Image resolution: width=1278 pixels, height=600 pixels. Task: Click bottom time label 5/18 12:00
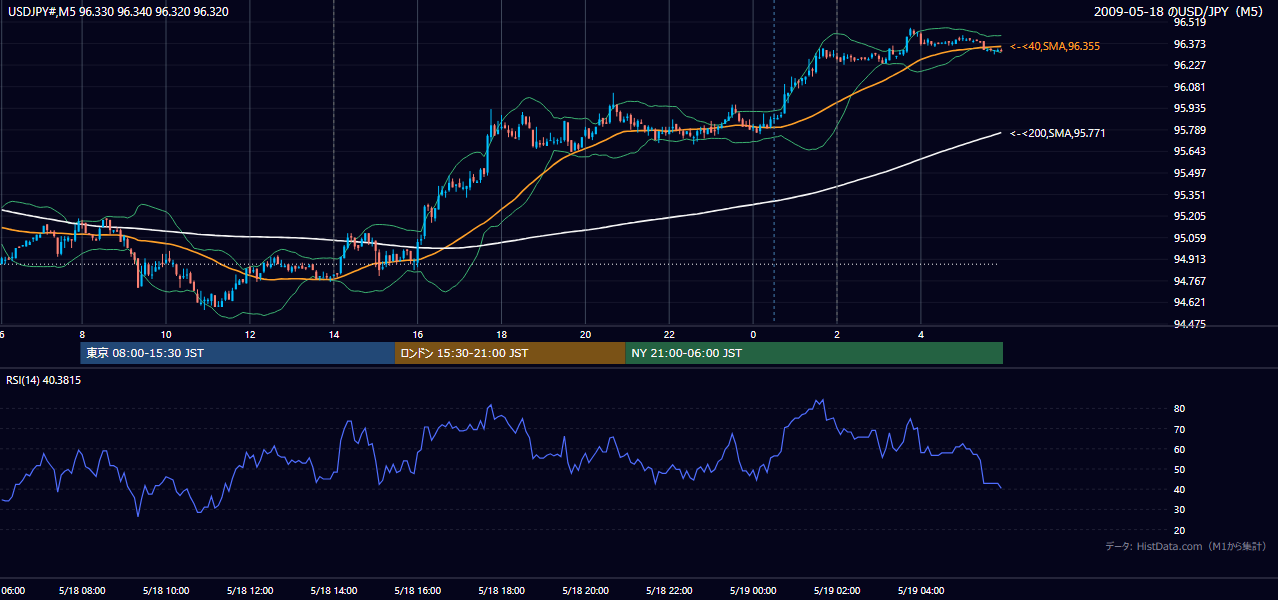pos(250,590)
